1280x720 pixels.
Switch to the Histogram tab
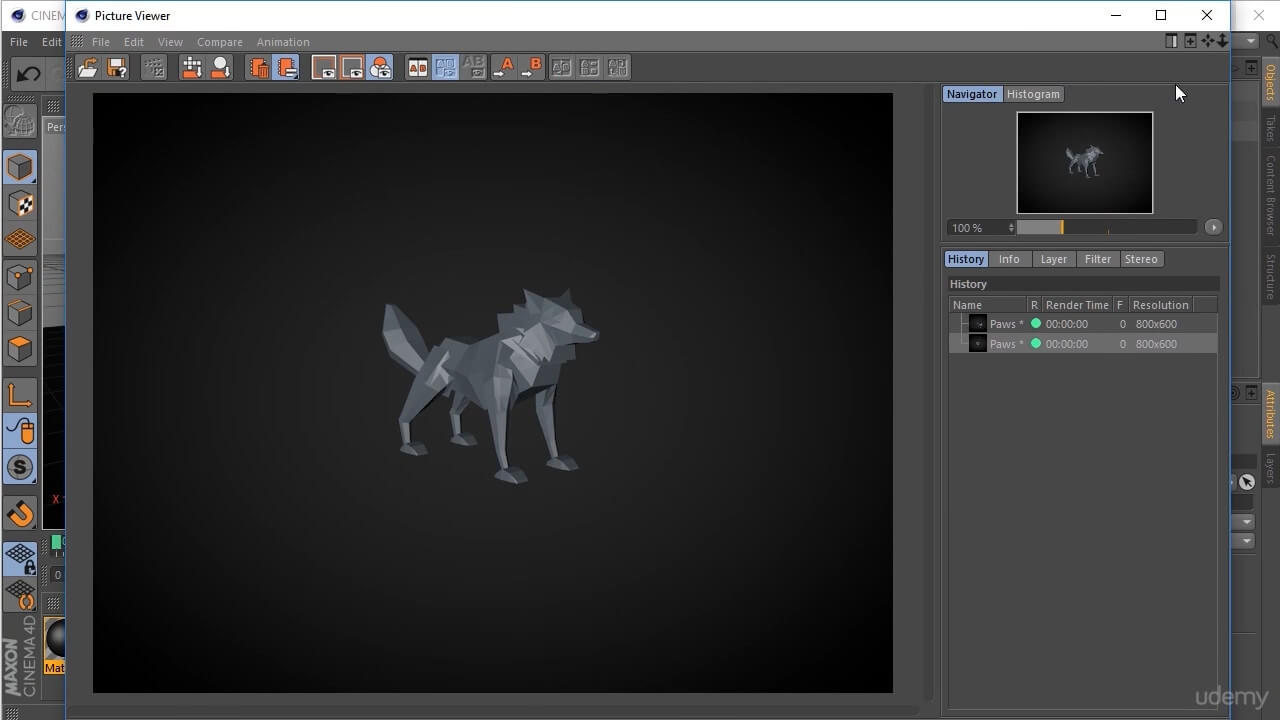tap(1033, 94)
